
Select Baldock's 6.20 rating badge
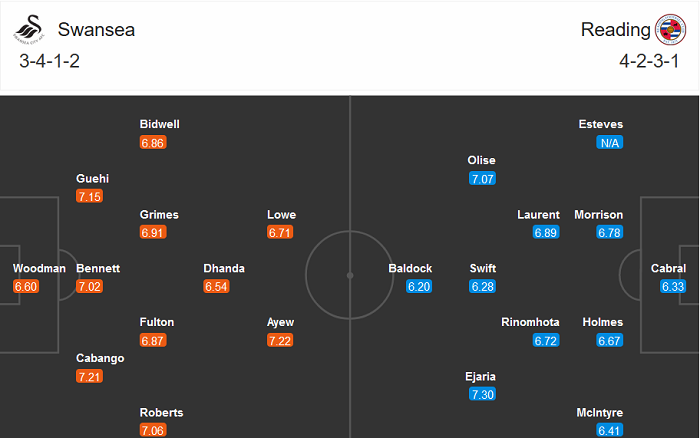coord(420,287)
